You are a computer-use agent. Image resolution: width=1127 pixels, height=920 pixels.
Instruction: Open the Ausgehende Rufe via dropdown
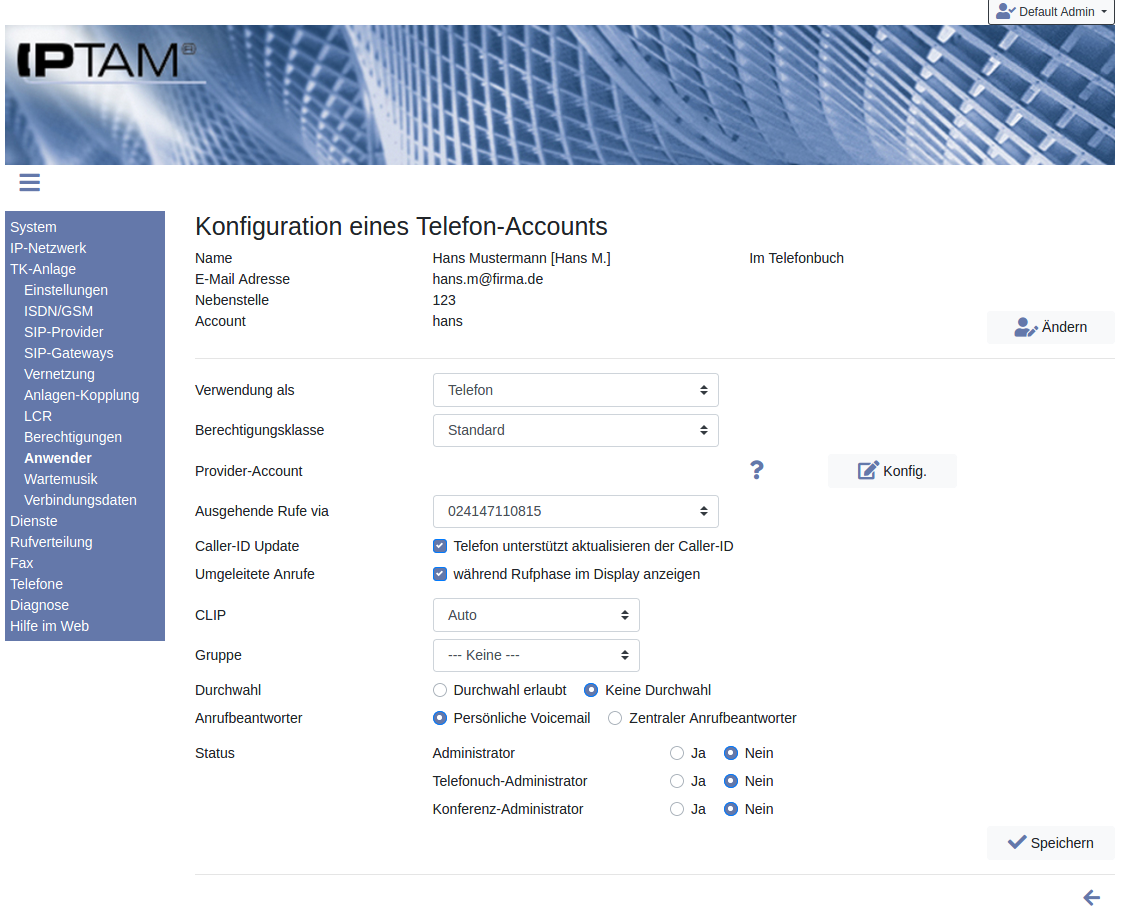click(x=575, y=511)
